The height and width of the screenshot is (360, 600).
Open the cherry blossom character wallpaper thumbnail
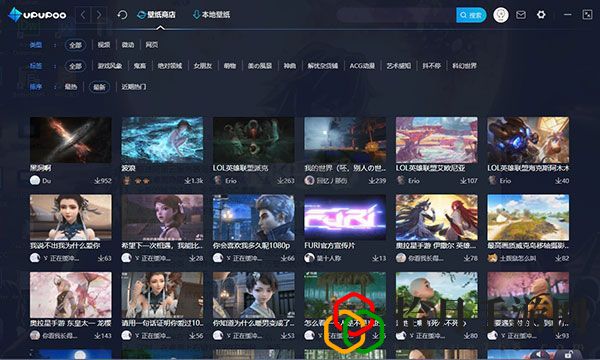coord(71,295)
